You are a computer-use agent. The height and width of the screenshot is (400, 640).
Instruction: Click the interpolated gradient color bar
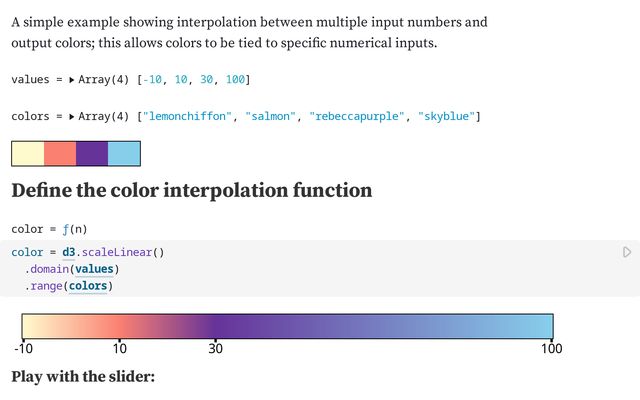coord(287,326)
